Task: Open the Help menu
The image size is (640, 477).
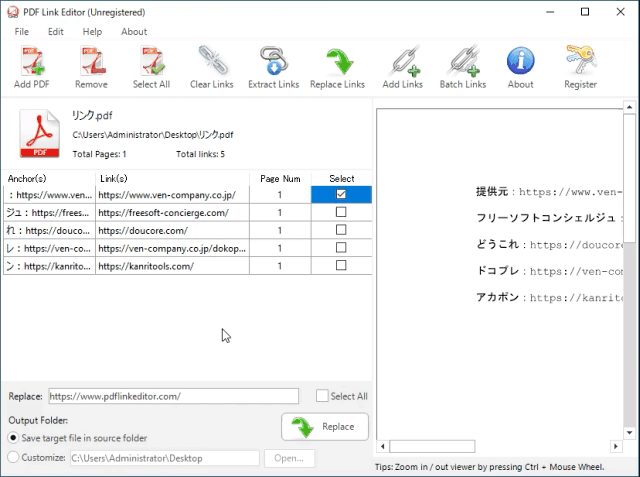Action: pos(92,31)
